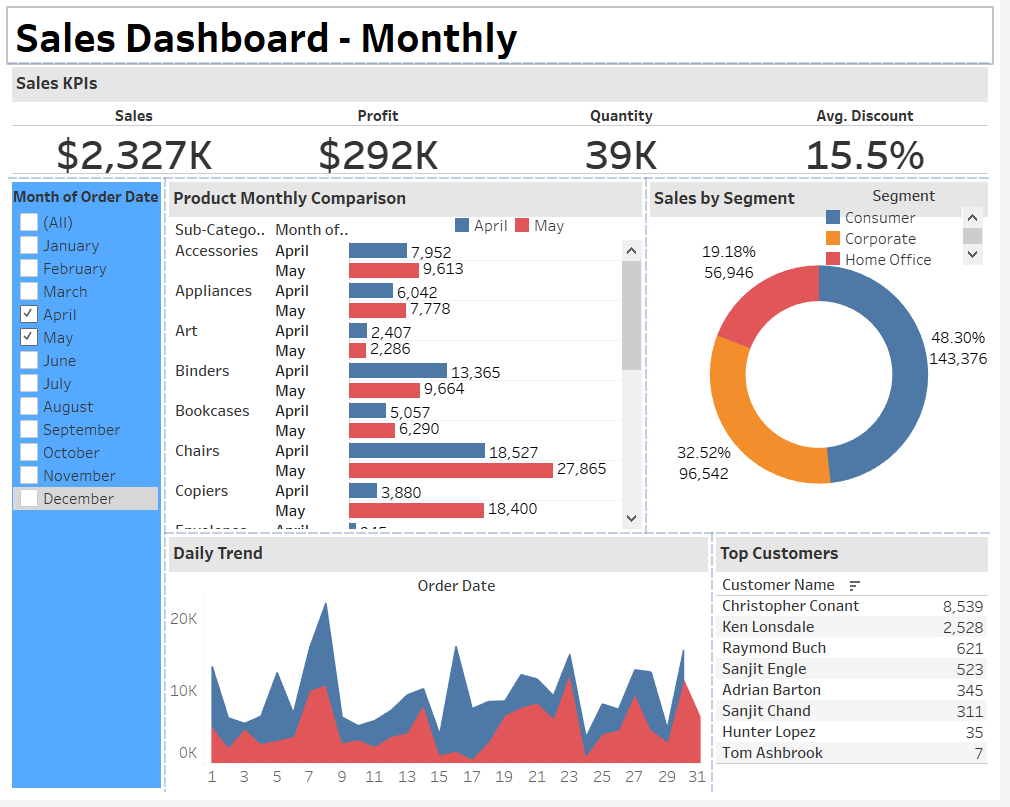Select the red Home Office square in Segment legend

(x=837, y=260)
